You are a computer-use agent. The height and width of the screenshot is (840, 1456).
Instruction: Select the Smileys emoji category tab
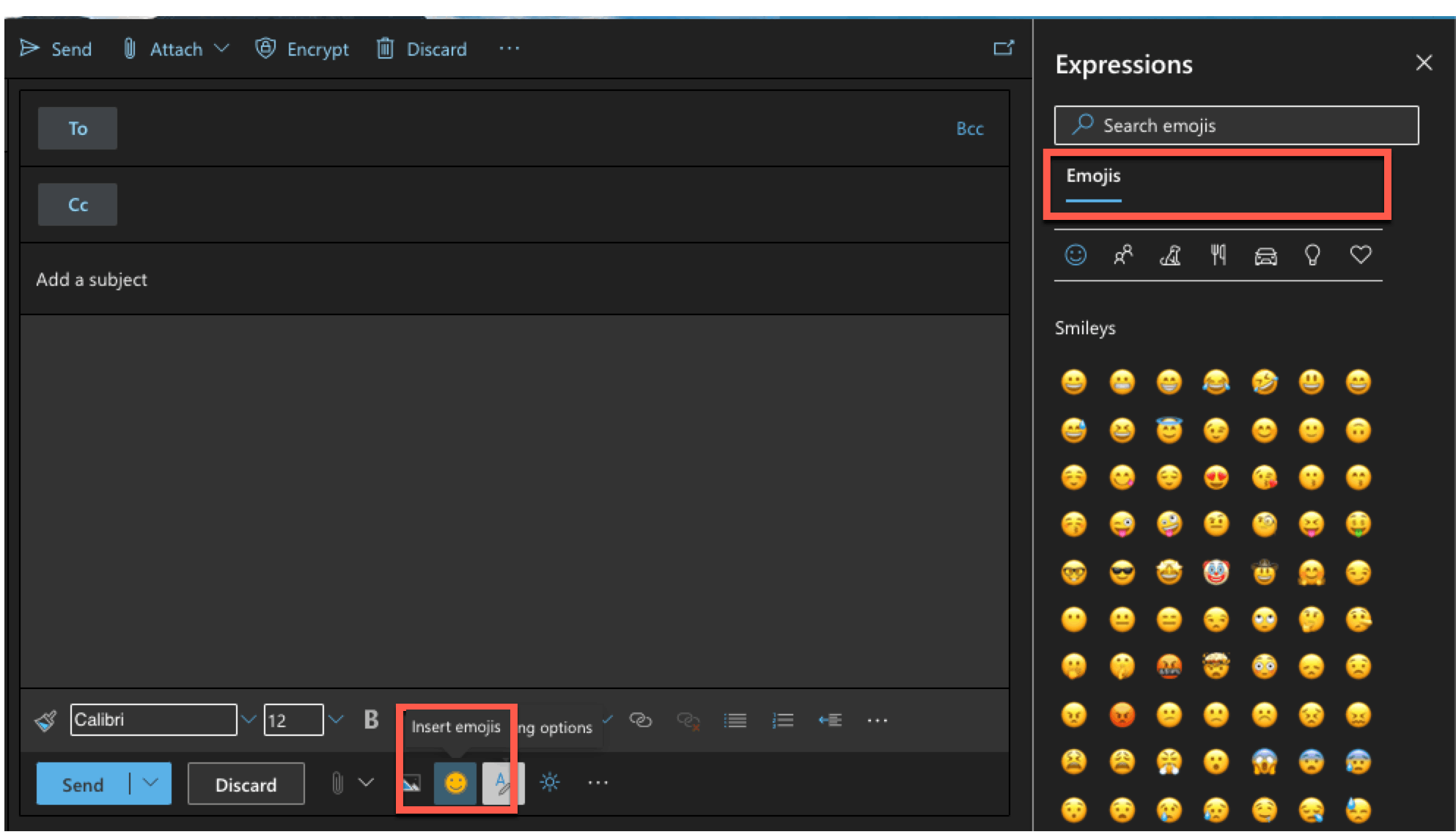point(1077,256)
